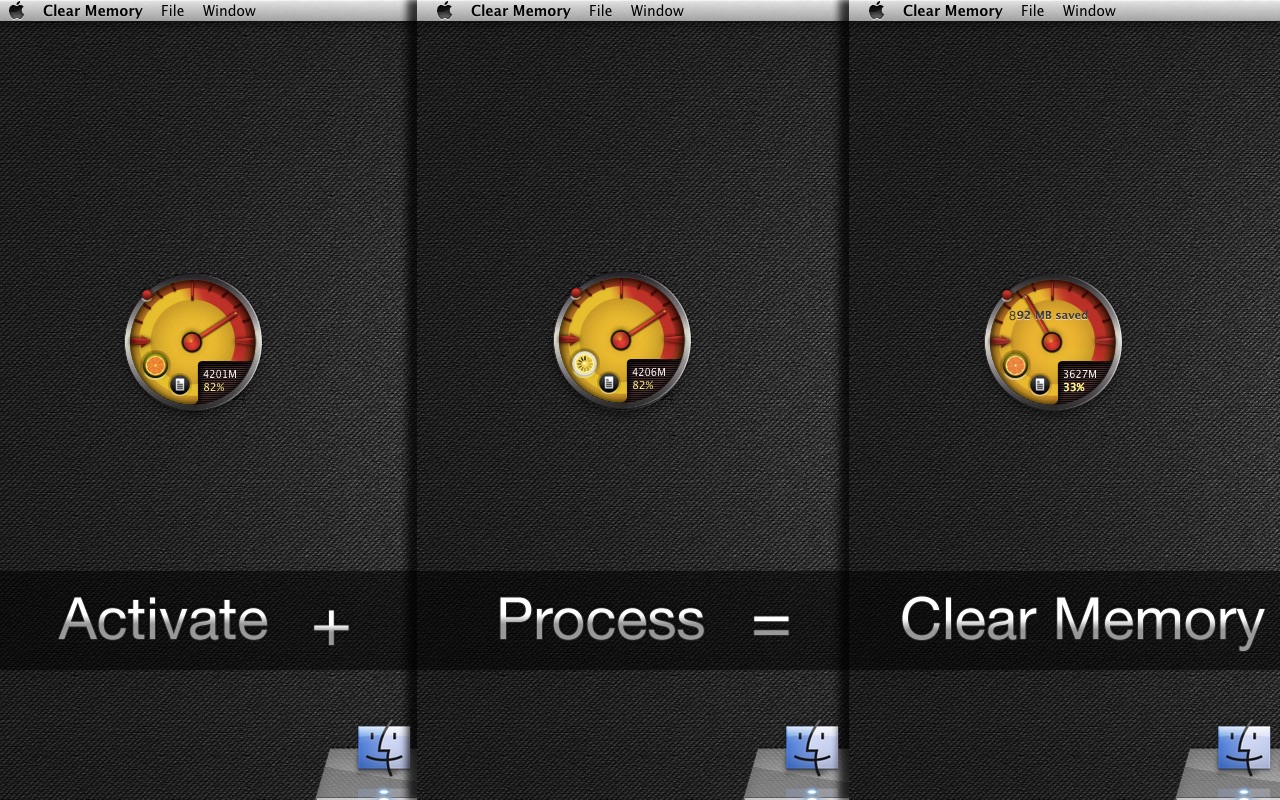Click the red needle hub of the 4201M gauge
1280x800 pixels.
tap(192, 342)
